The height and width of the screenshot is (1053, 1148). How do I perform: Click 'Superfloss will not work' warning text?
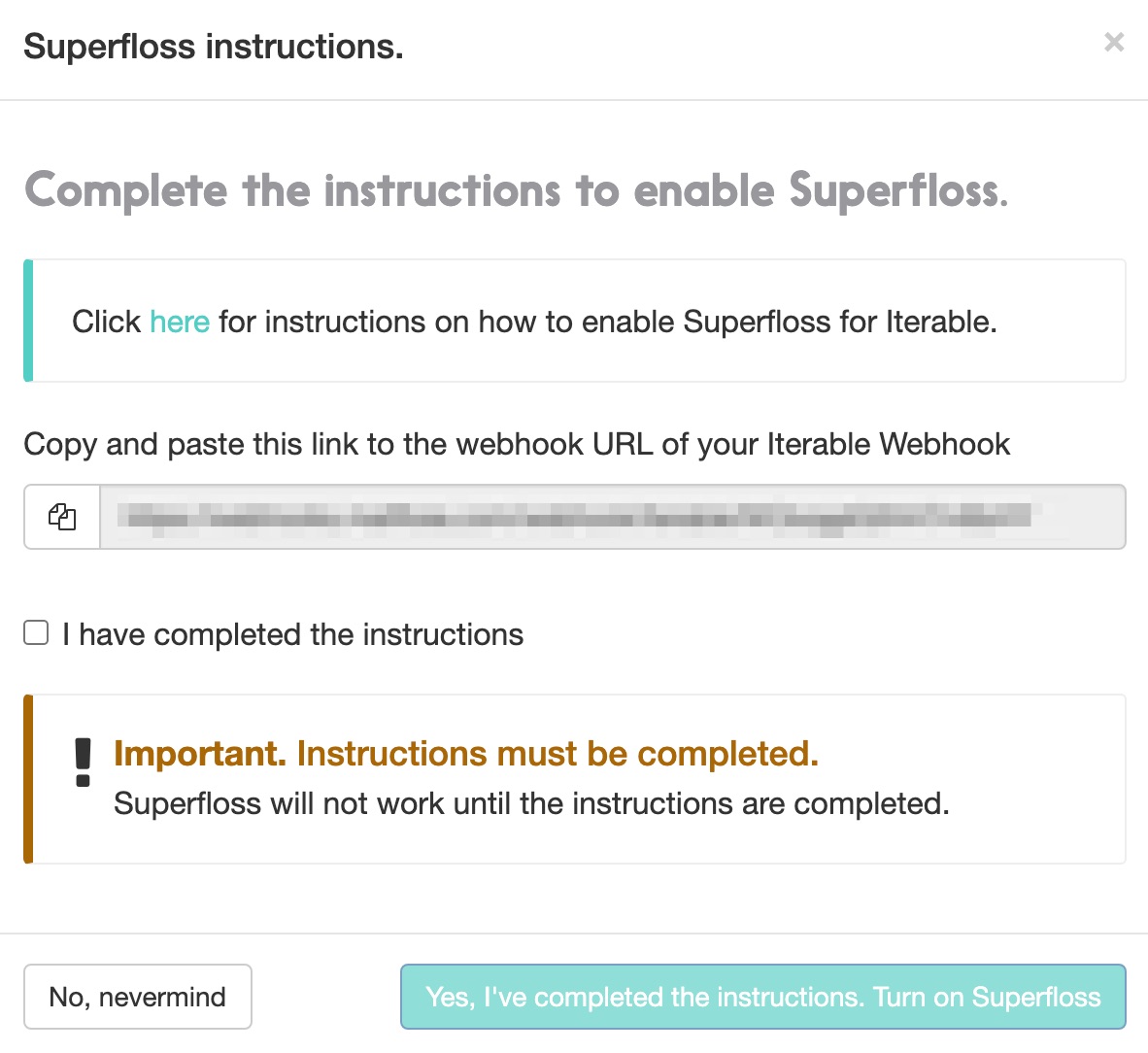pyautogui.click(x=531, y=804)
